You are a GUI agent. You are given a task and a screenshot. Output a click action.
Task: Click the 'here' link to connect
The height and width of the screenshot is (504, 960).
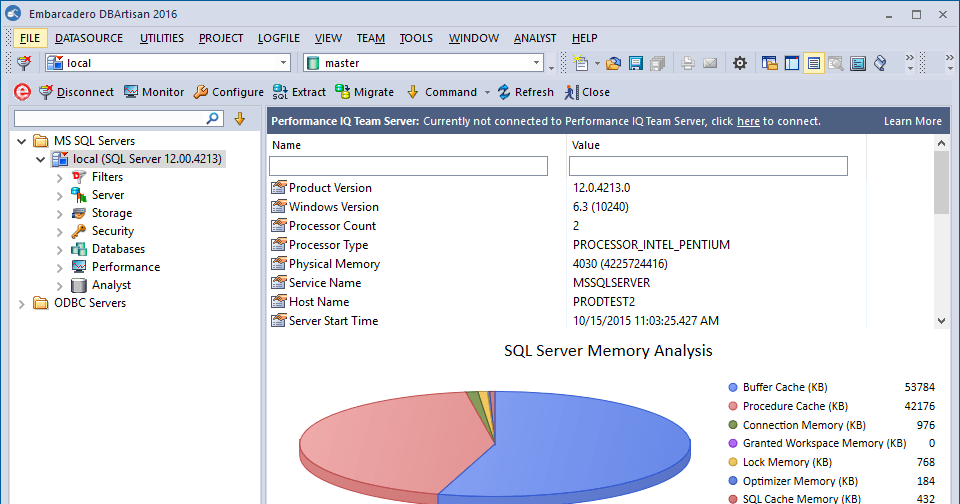point(748,121)
